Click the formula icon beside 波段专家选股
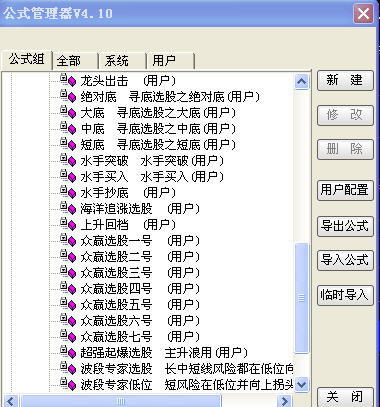 pos(68,368)
